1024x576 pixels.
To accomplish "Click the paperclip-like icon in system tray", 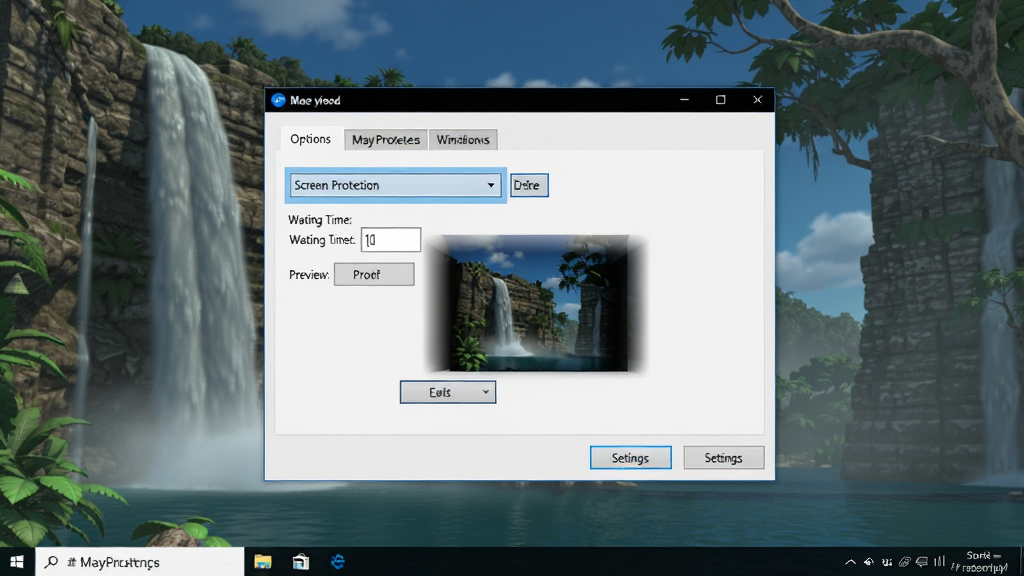I will 904,562.
